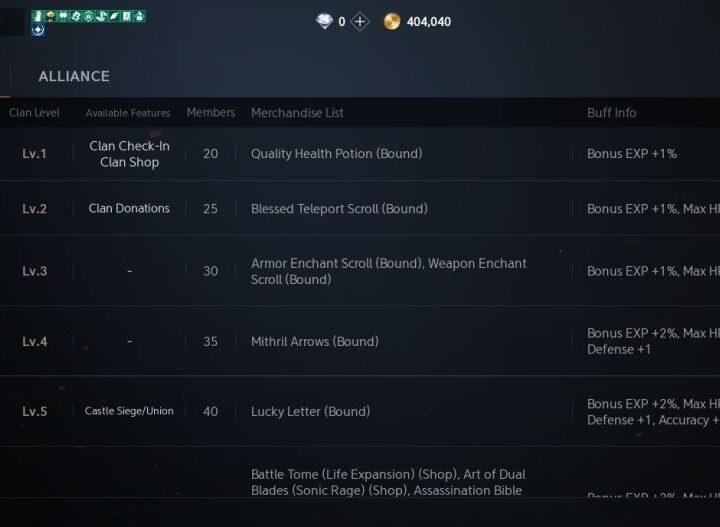
Task: Select the Clan Check-In feature text
Action: point(129,146)
